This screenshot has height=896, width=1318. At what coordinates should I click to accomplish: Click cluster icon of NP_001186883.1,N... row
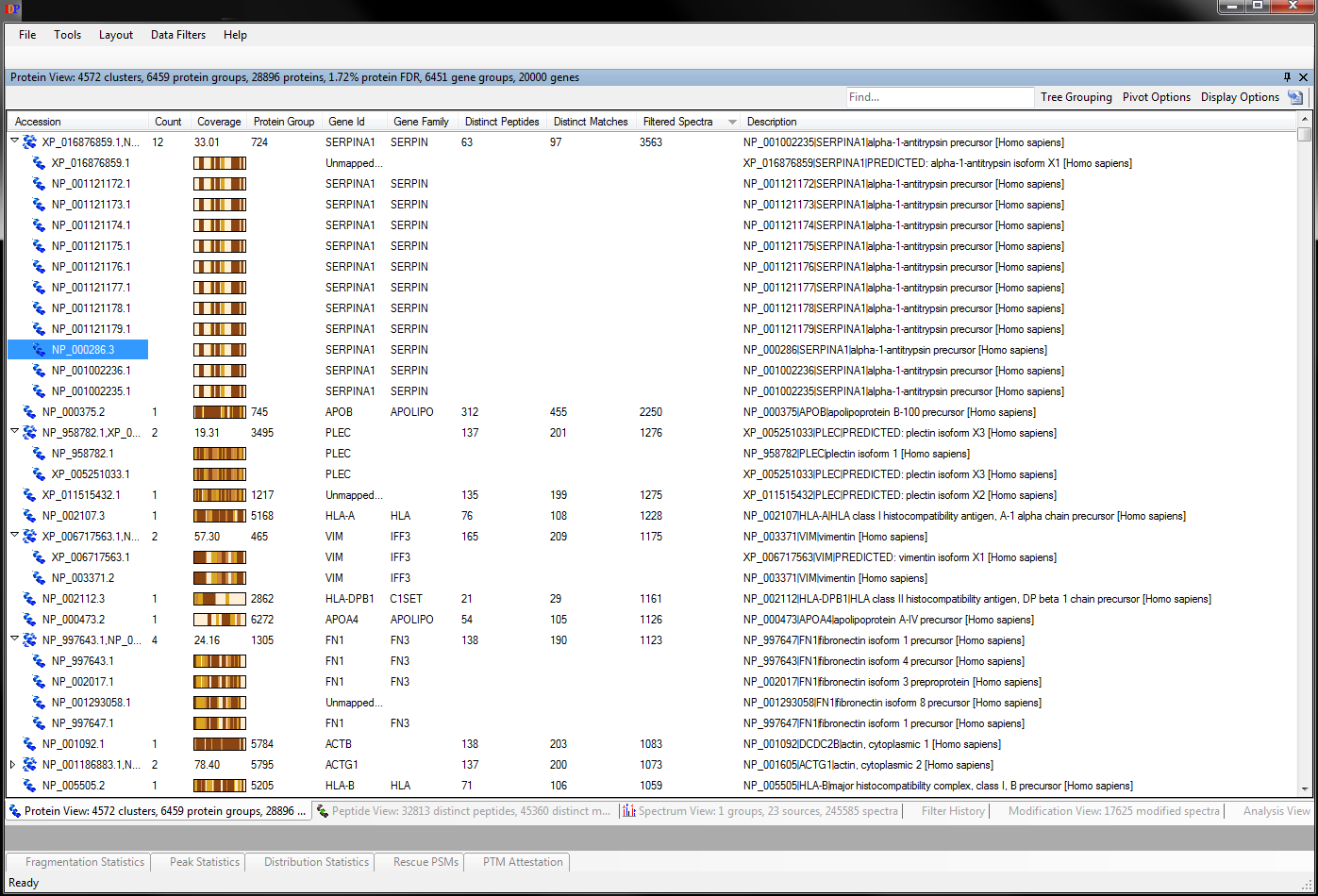pyautogui.click(x=29, y=765)
